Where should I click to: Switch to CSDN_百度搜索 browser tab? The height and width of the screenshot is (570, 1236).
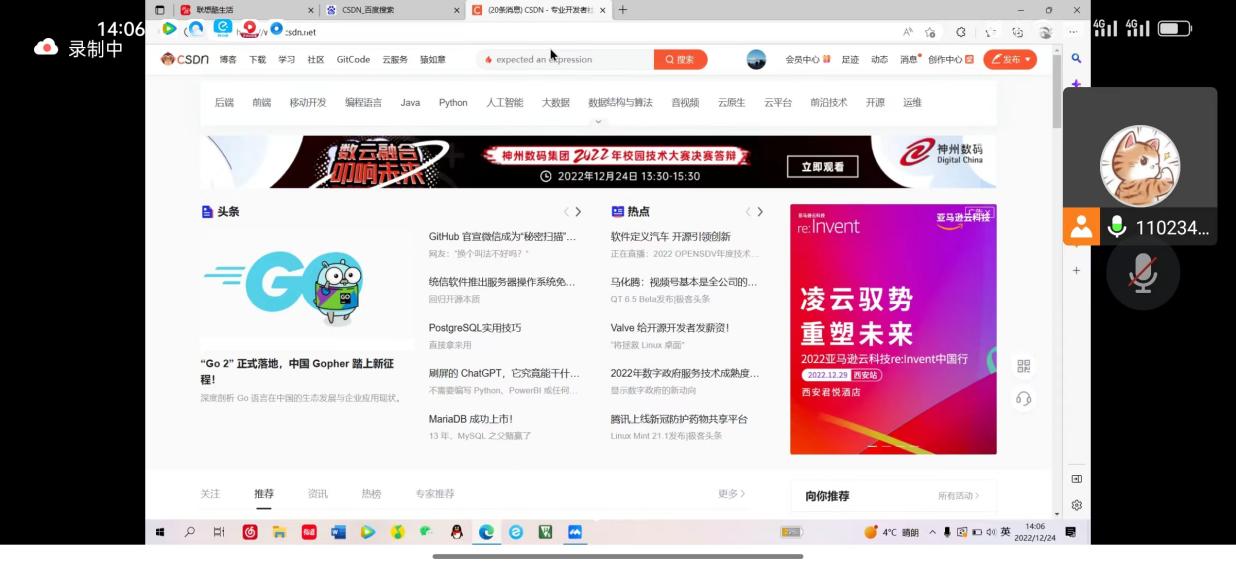[x=385, y=10]
